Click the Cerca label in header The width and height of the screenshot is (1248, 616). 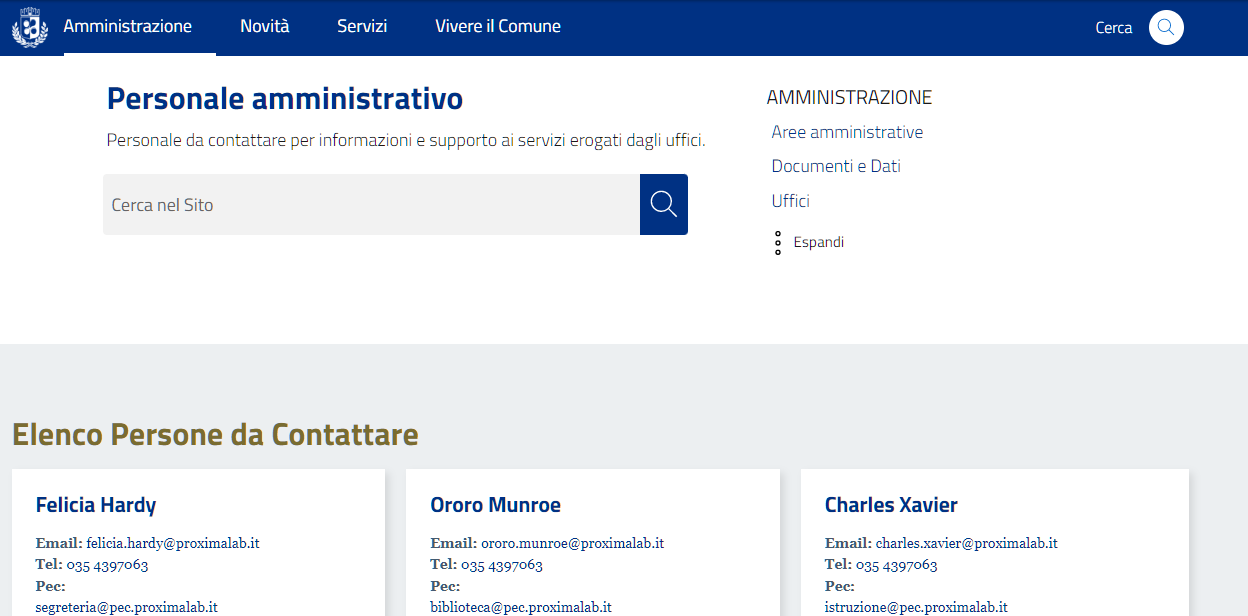(x=1113, y=28)
